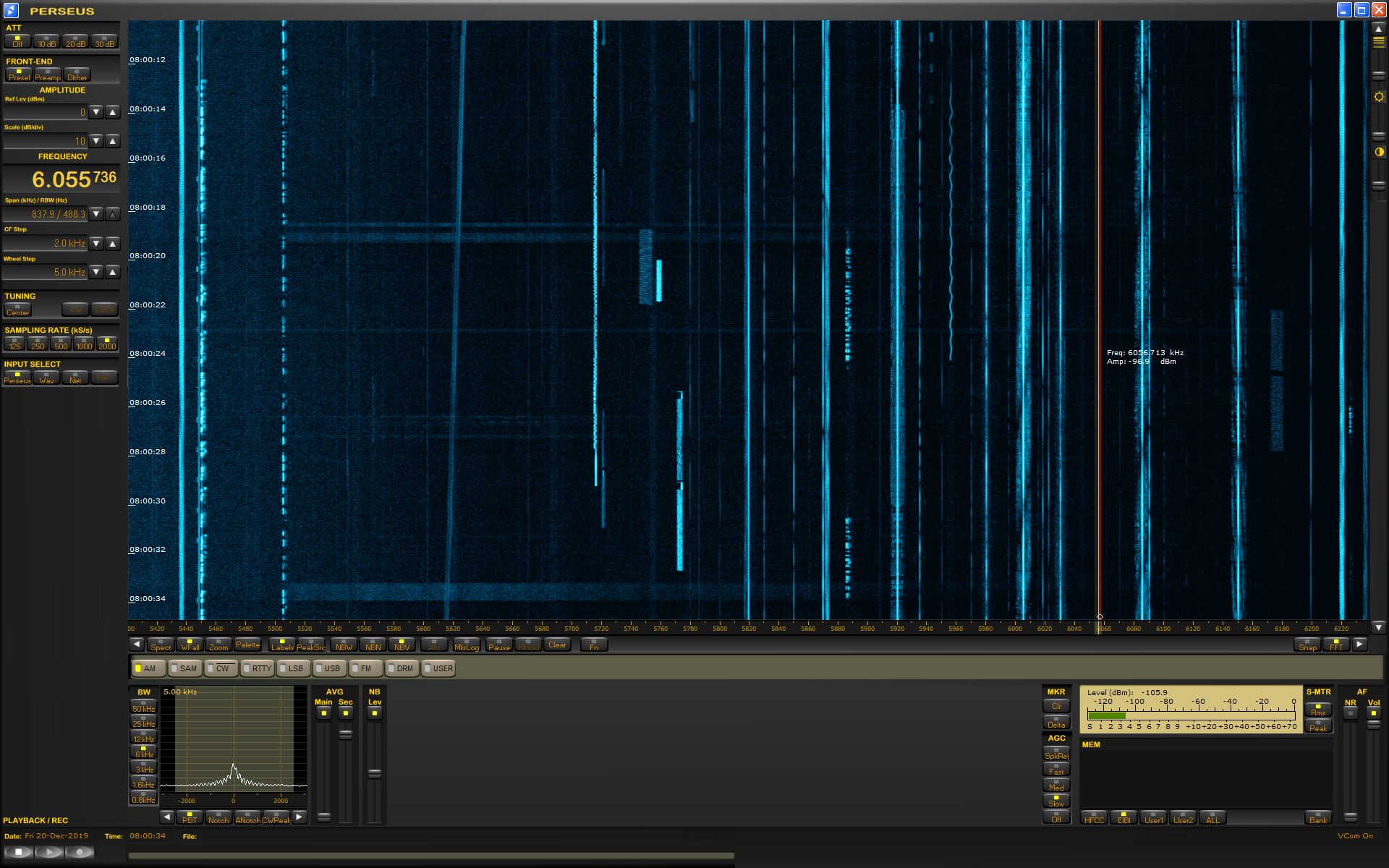This screenshot has width=1389, height=868.
Task: Click the Clear button
Action: coord(557,644)
